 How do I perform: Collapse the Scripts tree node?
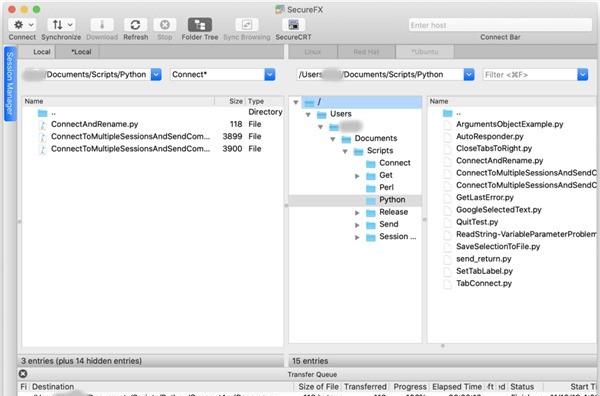point(345,151)
